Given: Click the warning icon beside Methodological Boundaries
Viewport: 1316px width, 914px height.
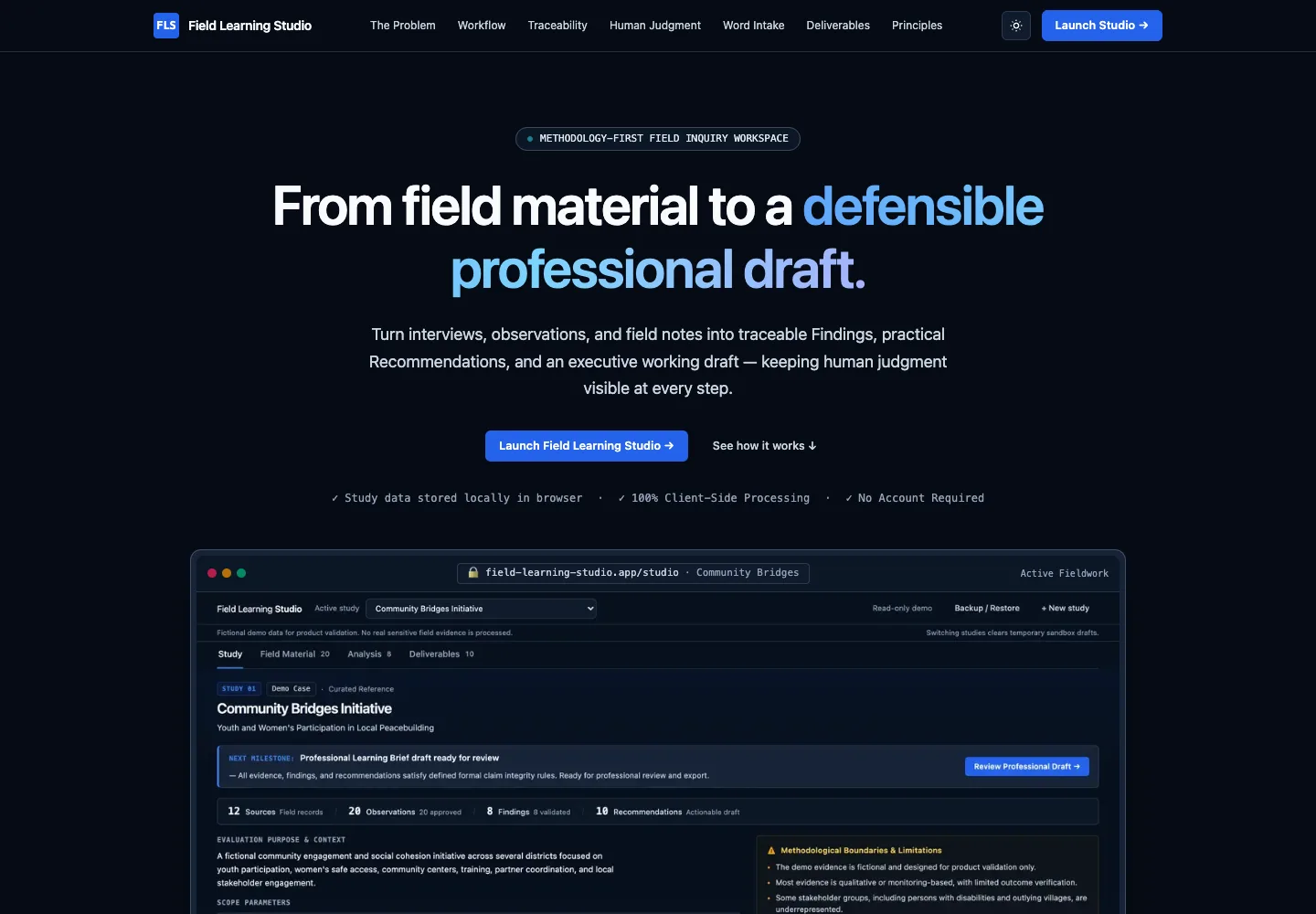Looking at the screenshot, I should tap(771, 851).
